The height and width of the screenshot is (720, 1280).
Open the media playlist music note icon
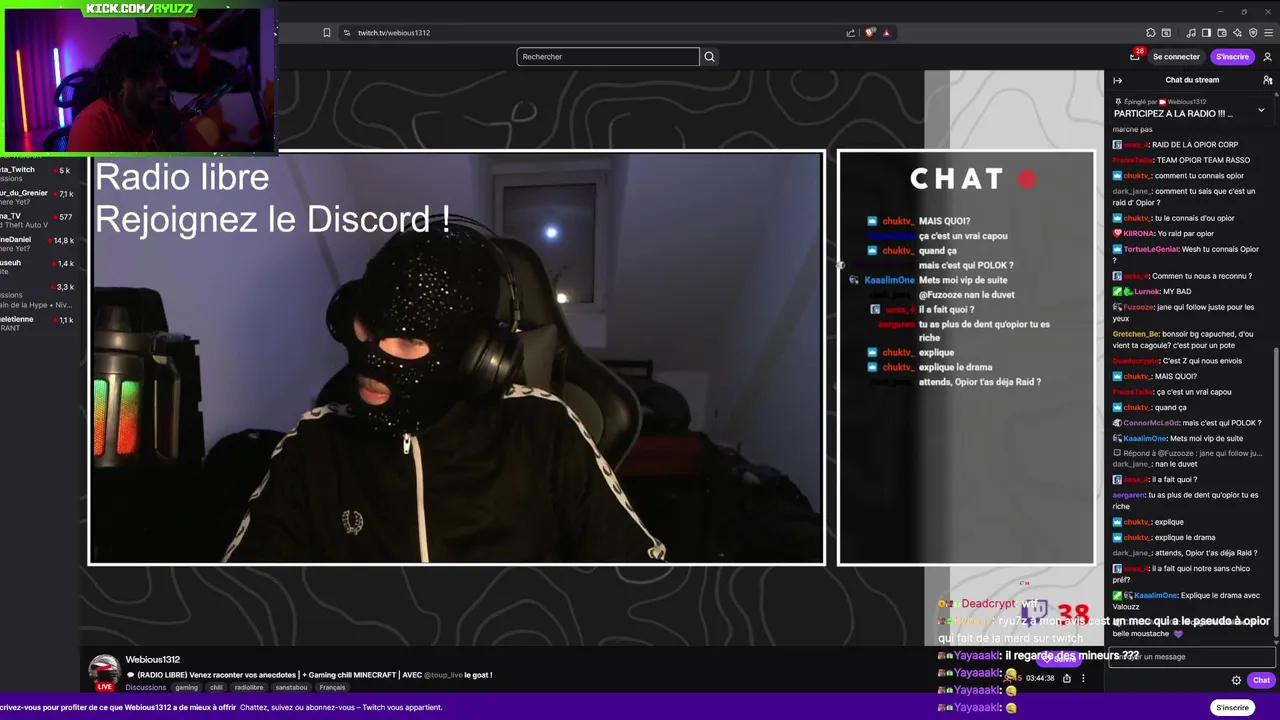click(x=1191, y=33)
